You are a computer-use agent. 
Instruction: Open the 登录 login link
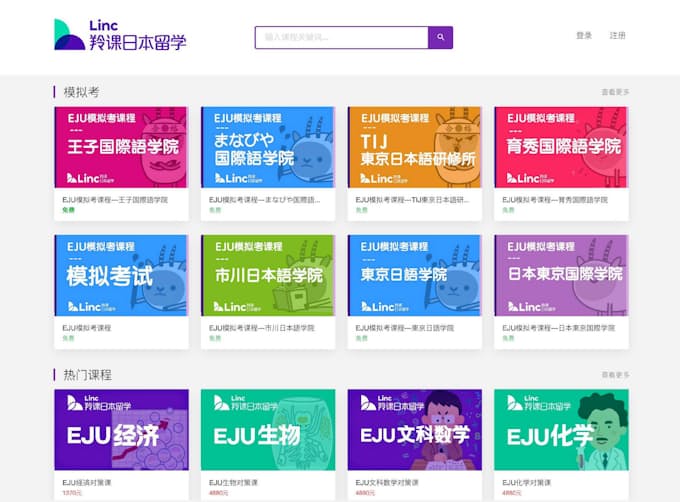tap(584, 36)
